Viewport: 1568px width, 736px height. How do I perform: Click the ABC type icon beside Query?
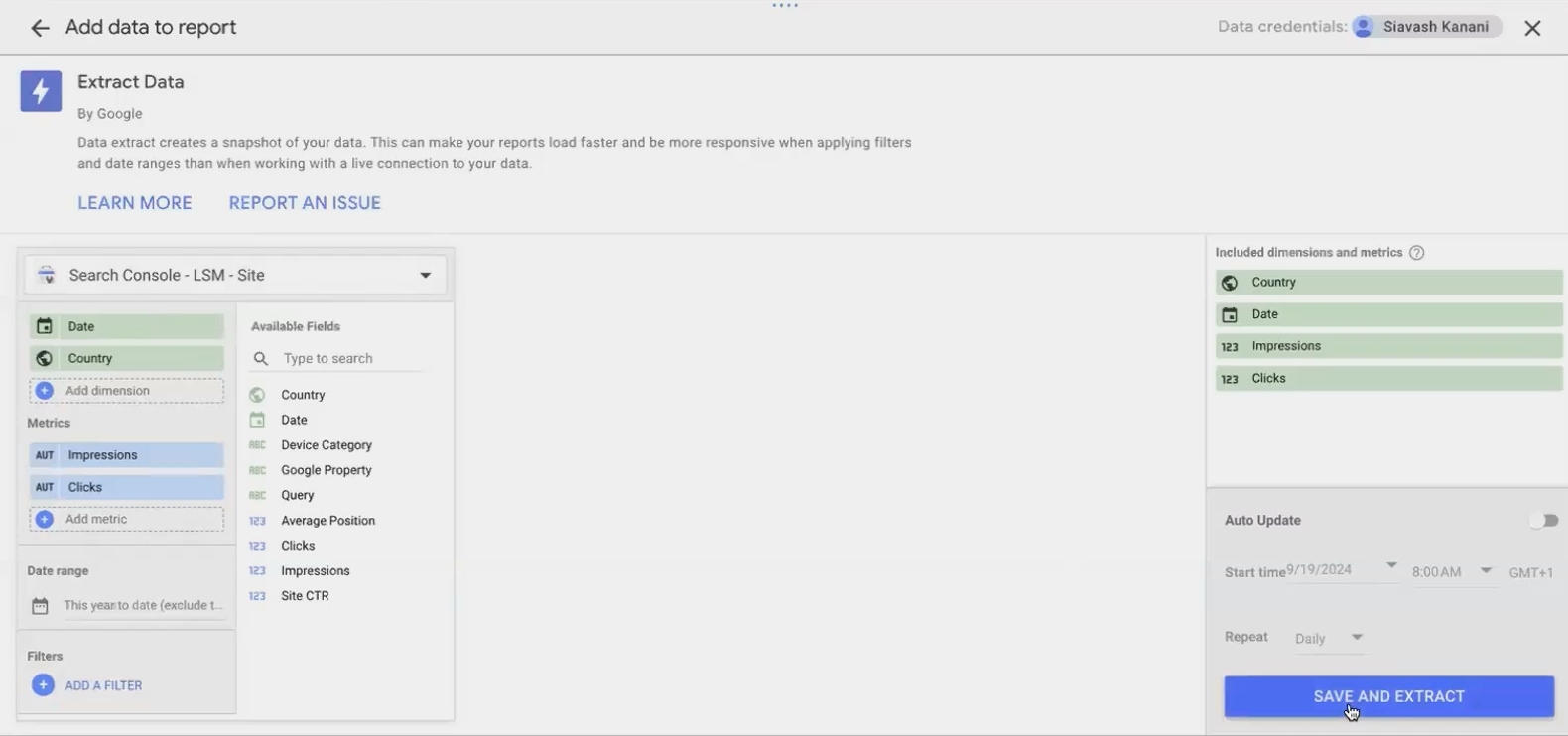coord(257,495)
